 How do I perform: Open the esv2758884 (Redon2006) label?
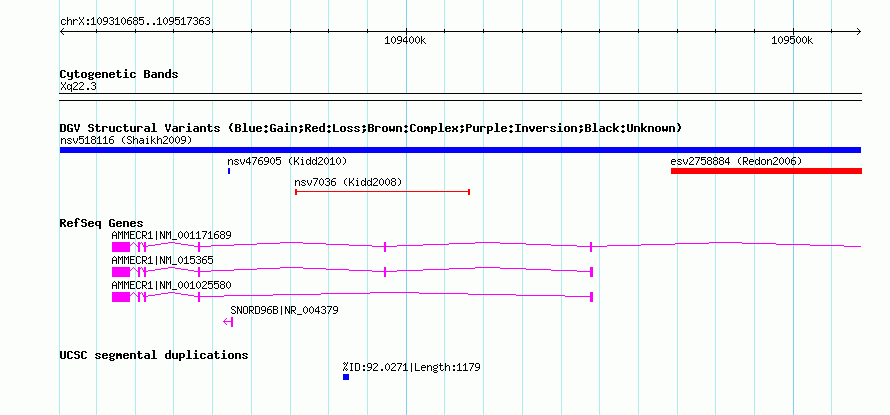[x=736, y=161]
